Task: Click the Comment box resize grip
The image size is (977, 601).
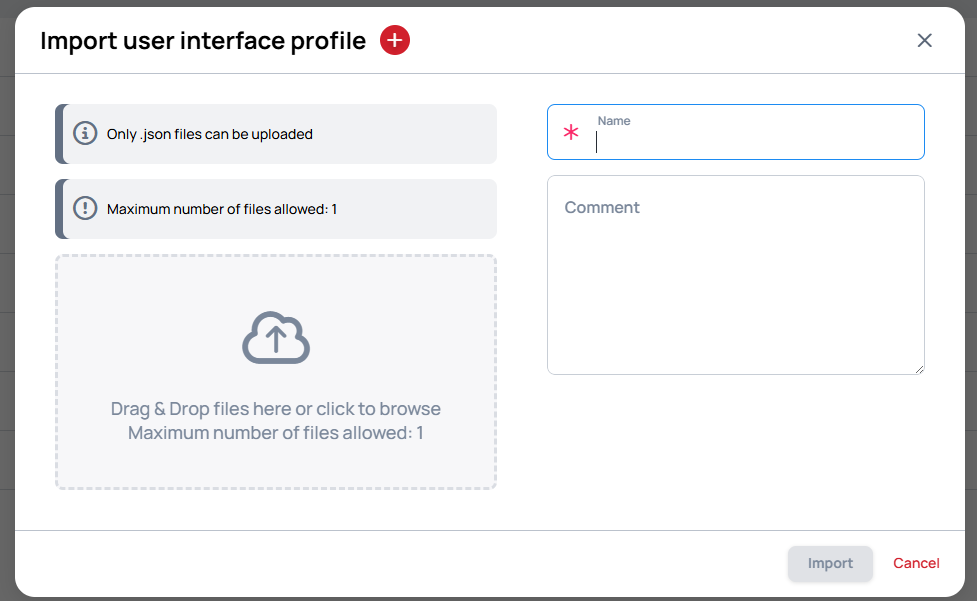Action: coord(920,368)
